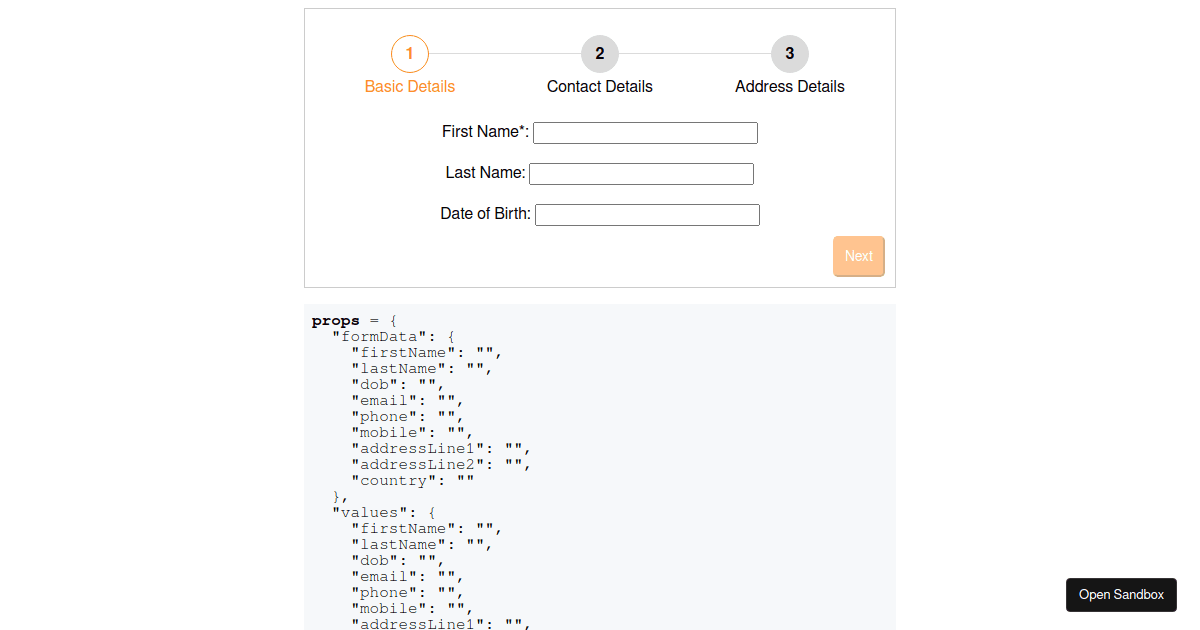Click the connector line between steps 1 and 2

click(x=505, y=54)
